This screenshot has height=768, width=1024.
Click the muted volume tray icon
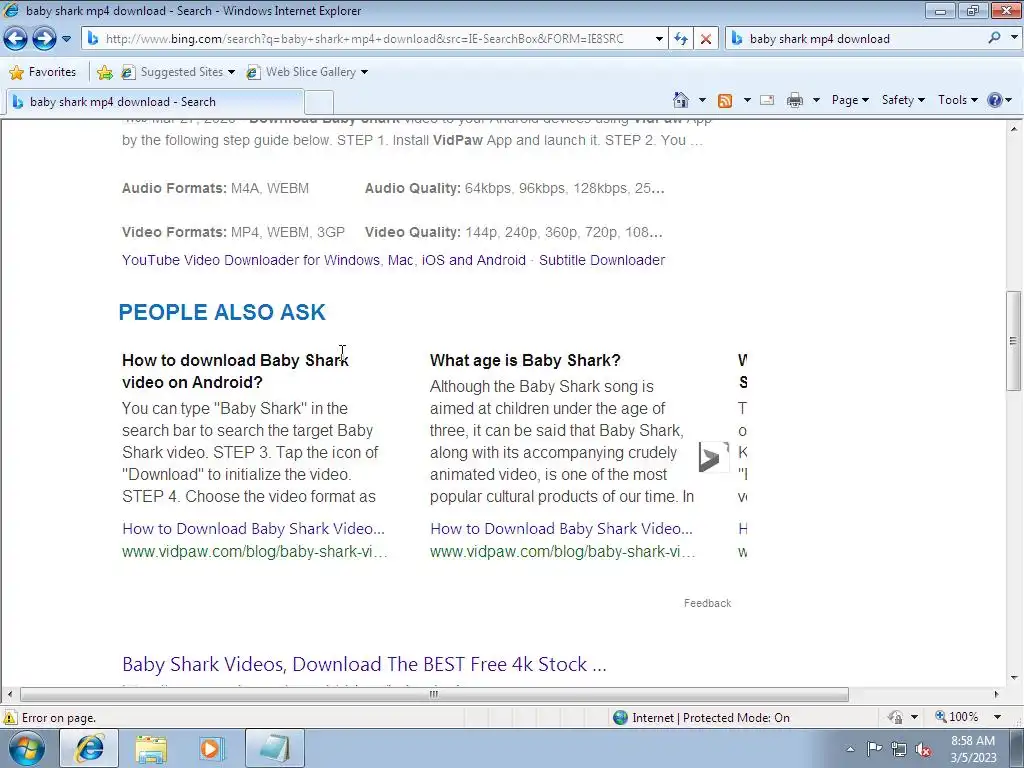pyautogui.click(x=923, y=749)
